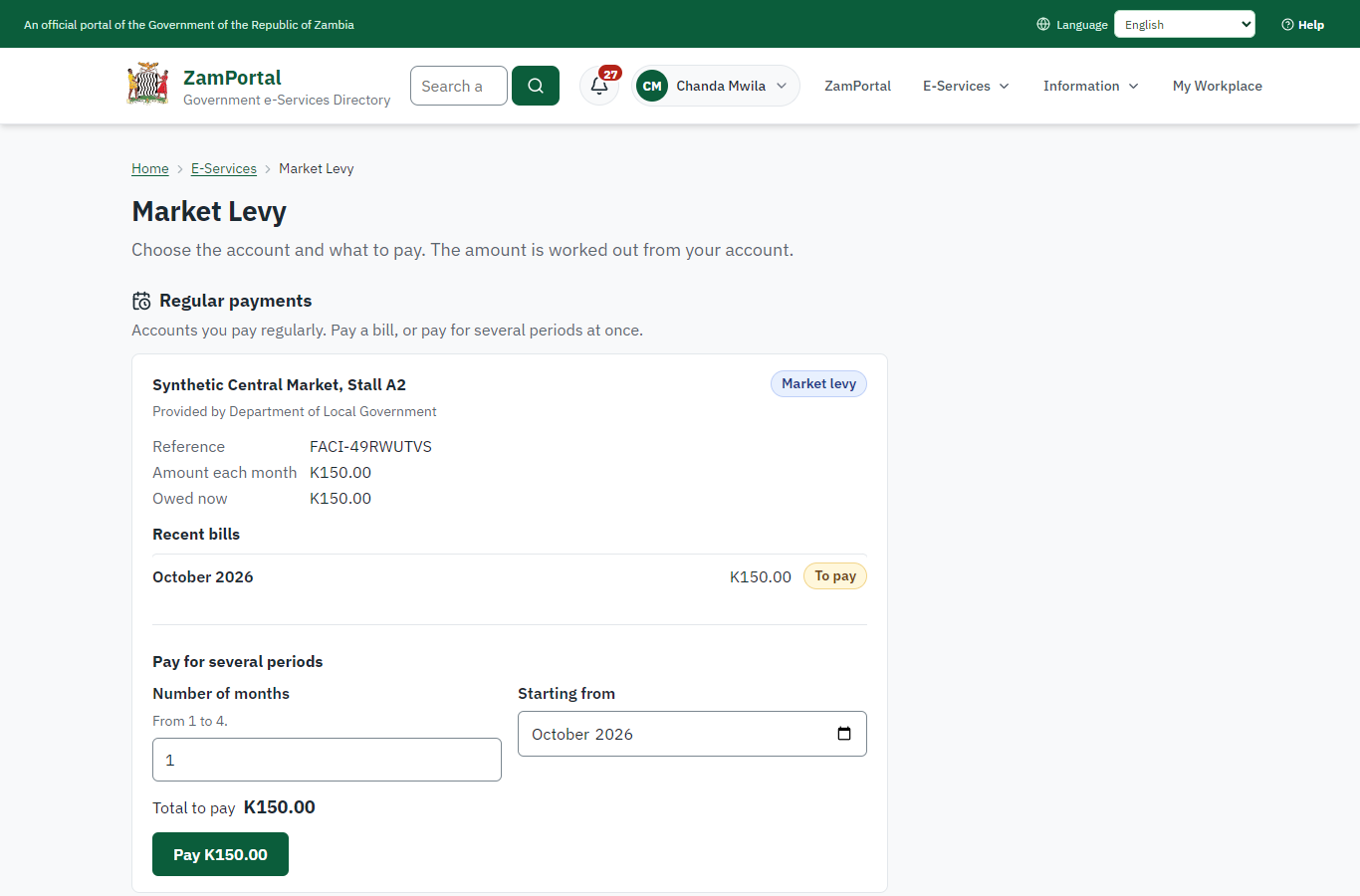Click the magnifier search button
Image resolution: width=1360 pixels, height=896 pixels.
click(536, 86)
